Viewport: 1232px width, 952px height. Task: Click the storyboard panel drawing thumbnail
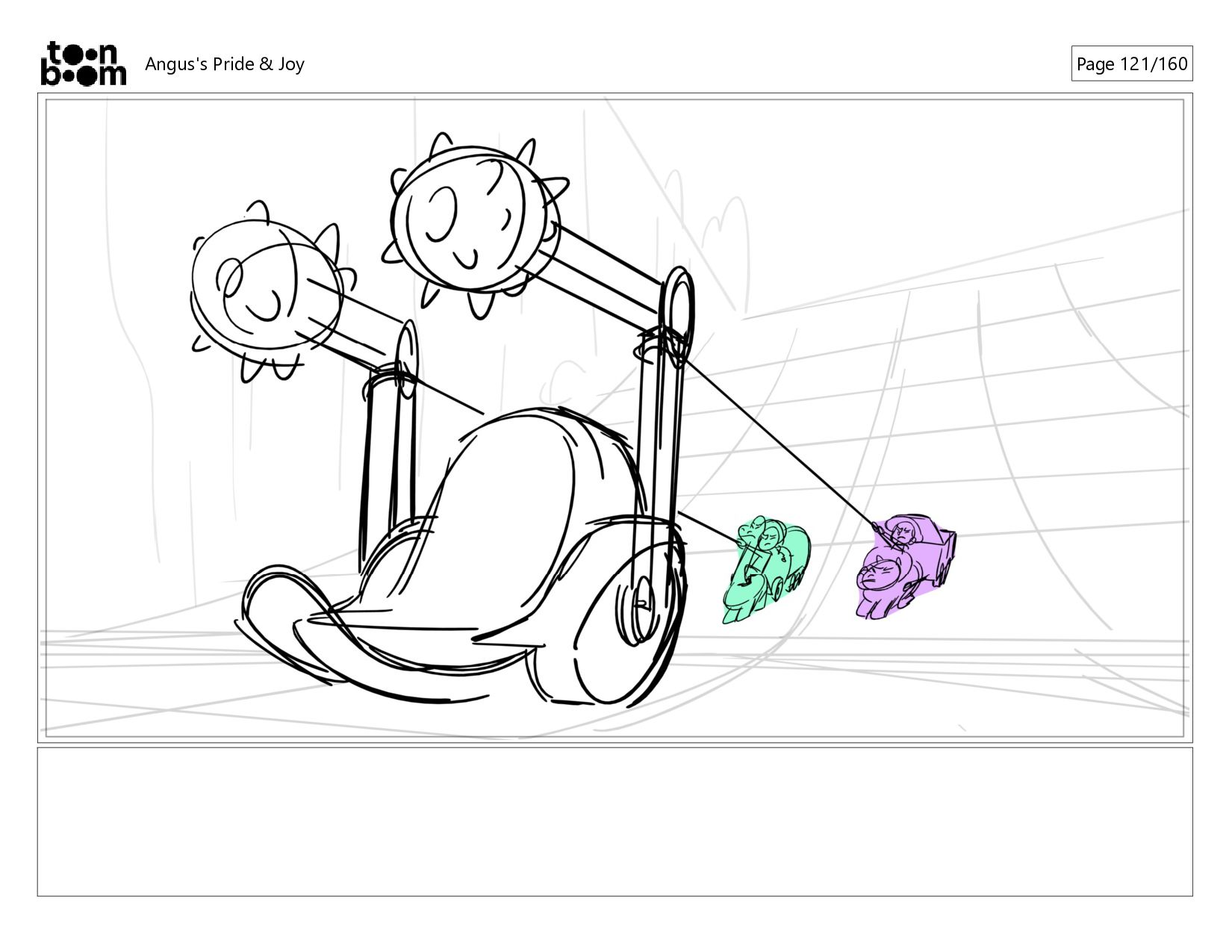pyautogui.click(x=615, y=418)
